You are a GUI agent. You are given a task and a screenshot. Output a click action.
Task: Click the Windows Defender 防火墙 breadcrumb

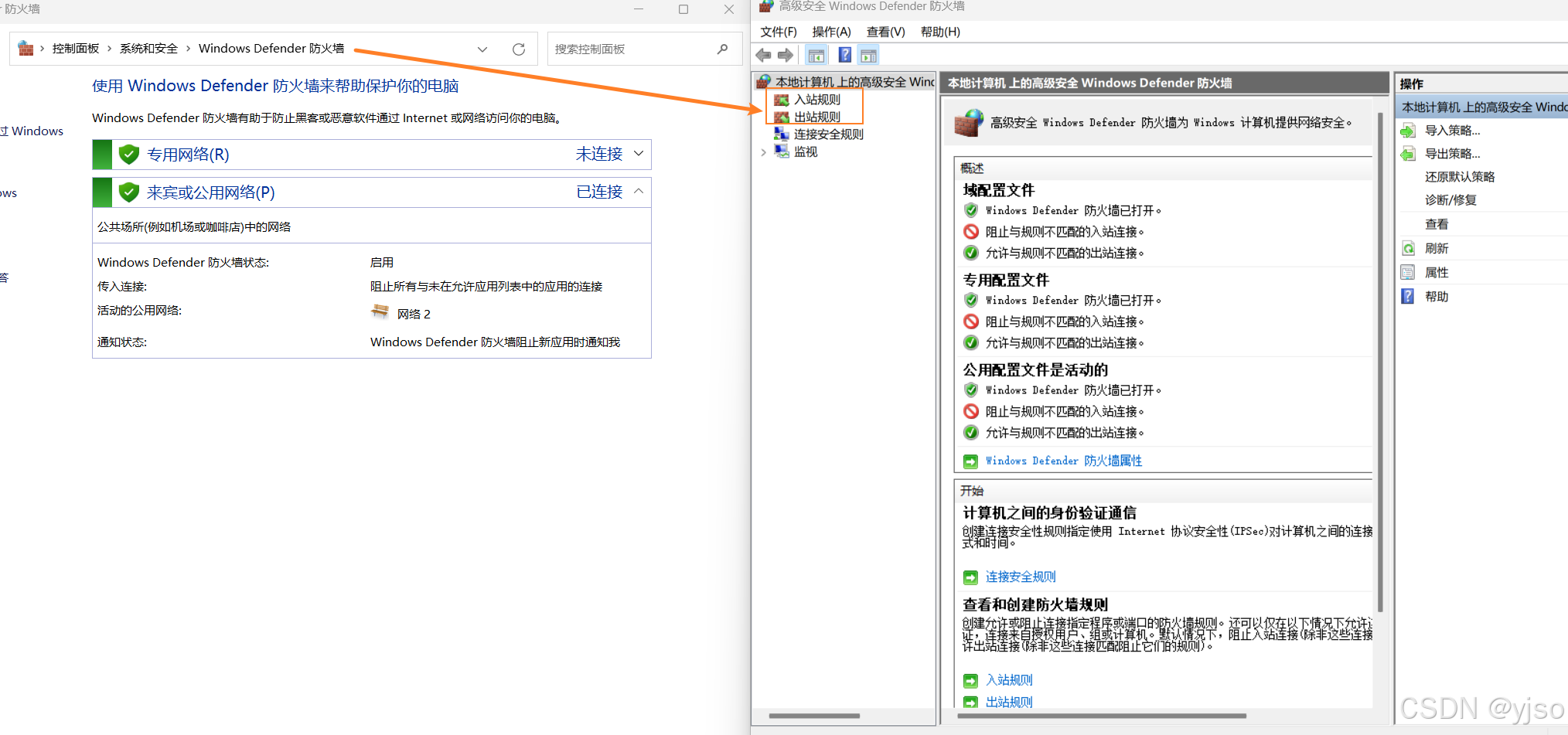tap(271, 48)
